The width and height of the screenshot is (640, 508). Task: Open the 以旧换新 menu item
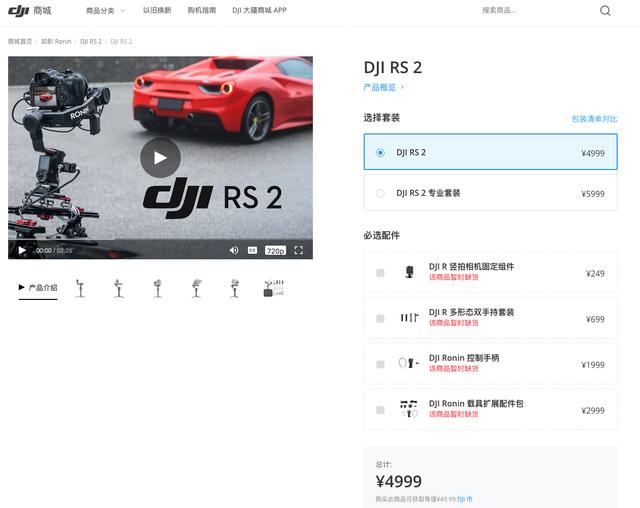tap(157, 10)
